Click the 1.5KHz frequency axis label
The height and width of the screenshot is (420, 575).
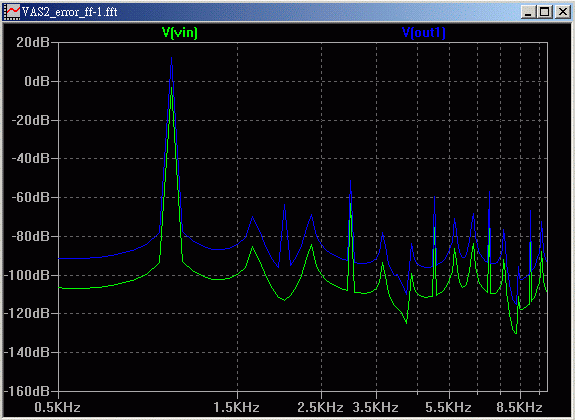click(x=237, y=407)
